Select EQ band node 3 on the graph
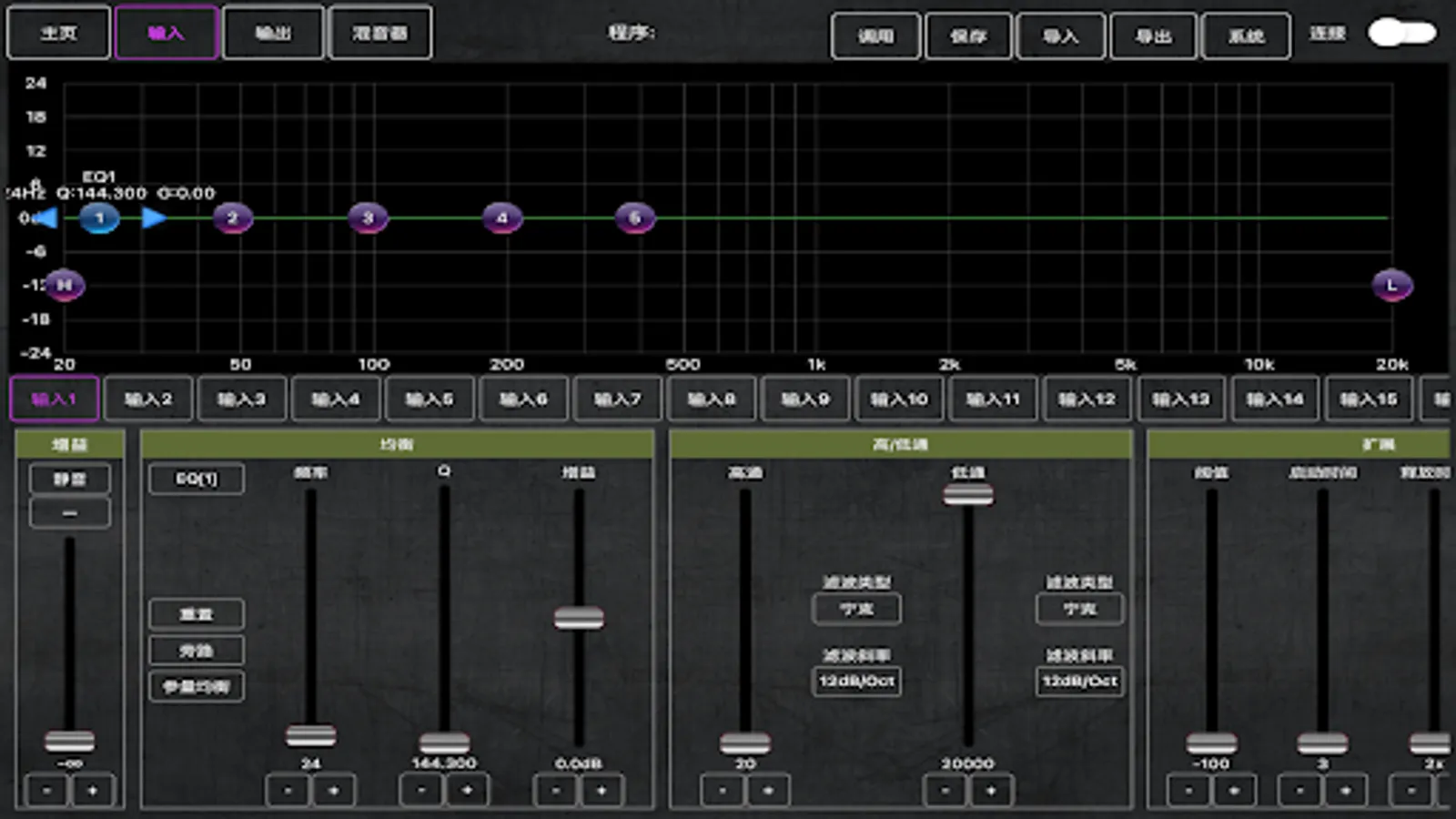 click(x=368, y=218)
